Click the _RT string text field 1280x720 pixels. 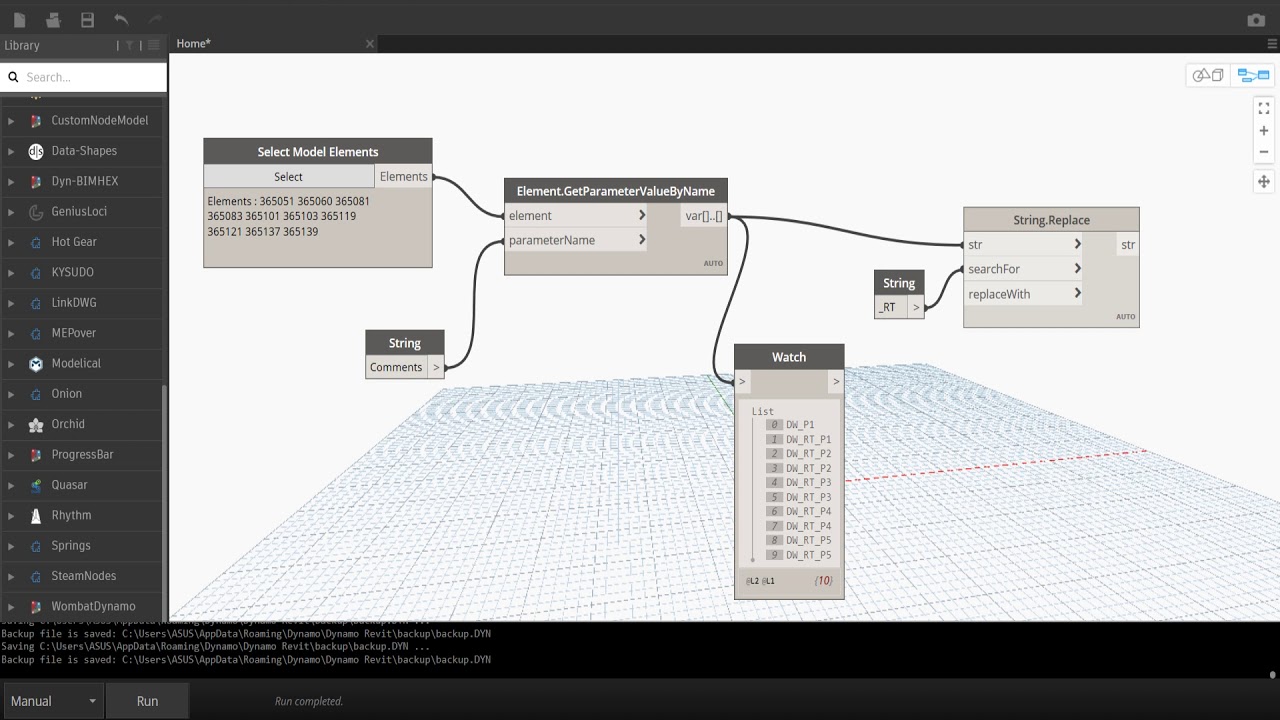click(x=890, y=307)
